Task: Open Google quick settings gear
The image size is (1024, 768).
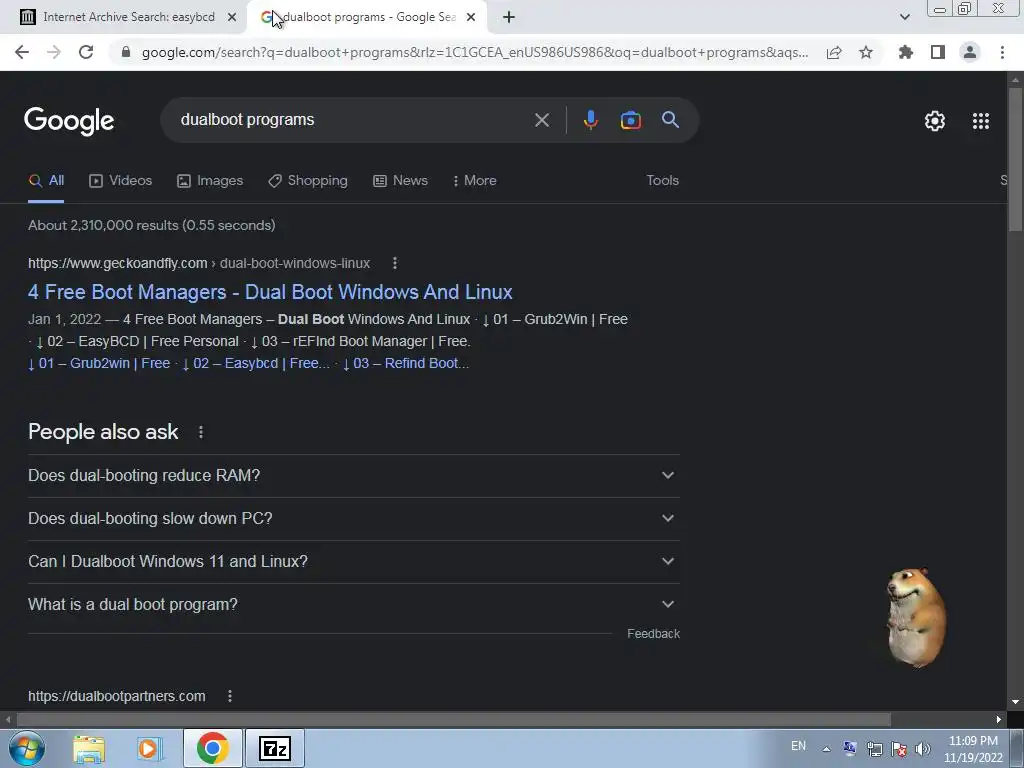Action: (x=935, y=121)
